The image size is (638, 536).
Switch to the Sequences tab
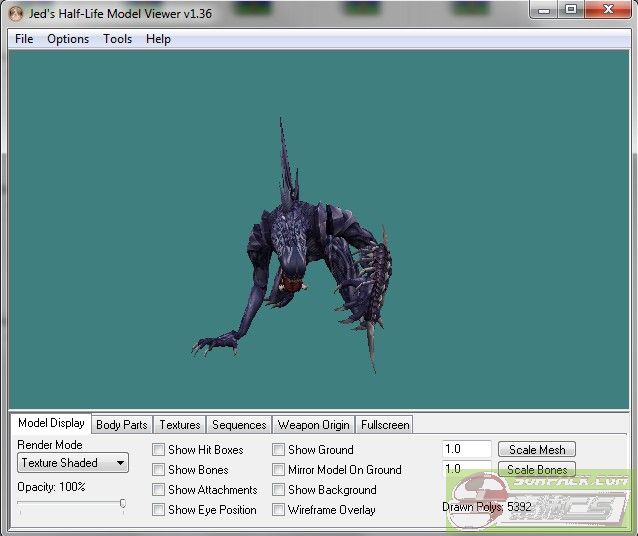pos(239,425)
